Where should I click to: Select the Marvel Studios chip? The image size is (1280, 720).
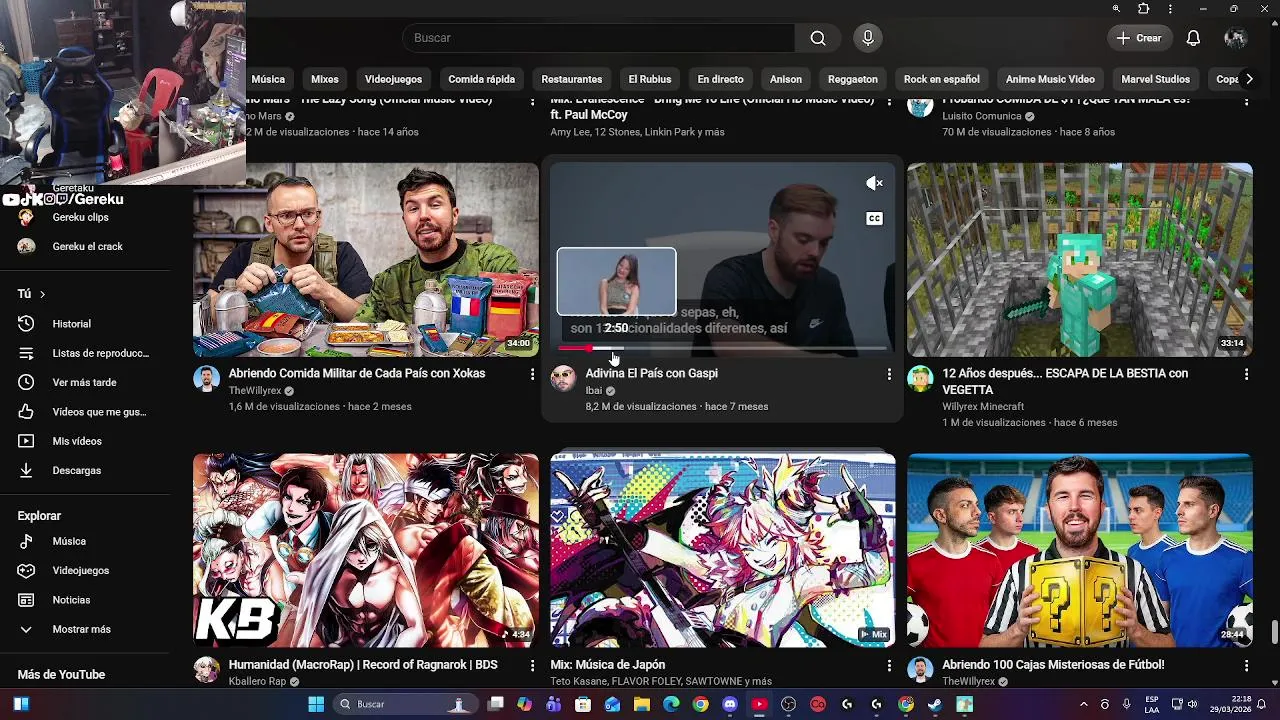1155,79
